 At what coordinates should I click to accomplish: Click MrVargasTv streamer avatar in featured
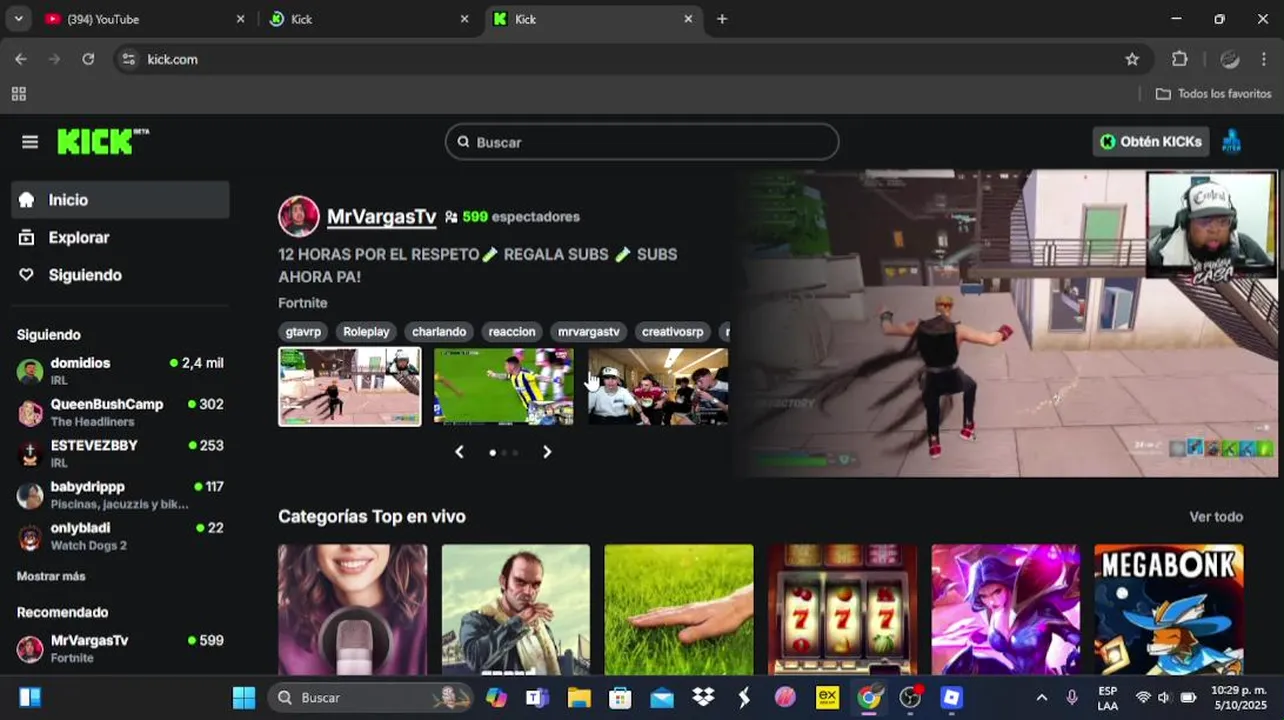(x=298, y=216)
